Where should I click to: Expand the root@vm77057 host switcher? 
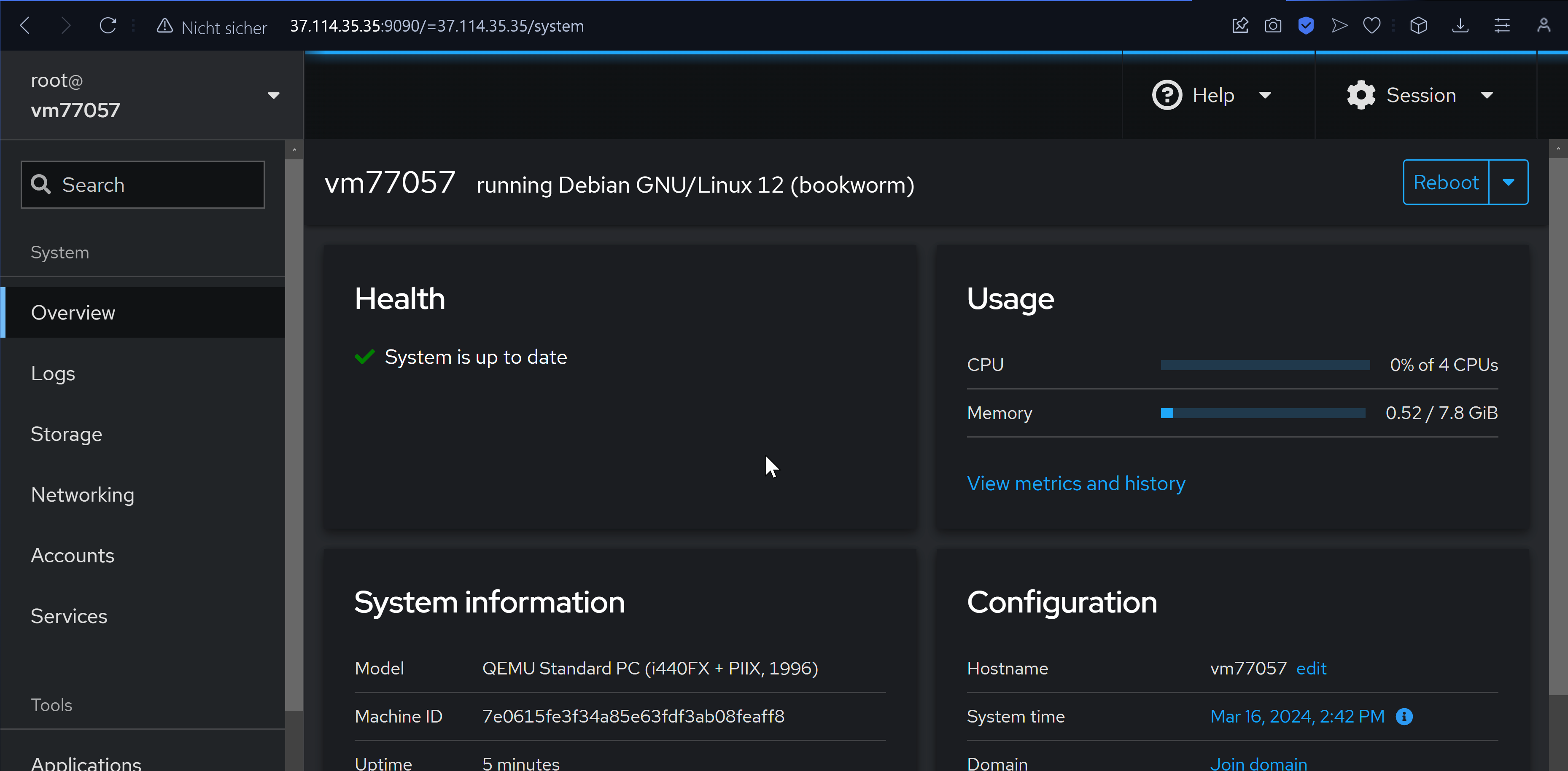(x=273, y=95)
